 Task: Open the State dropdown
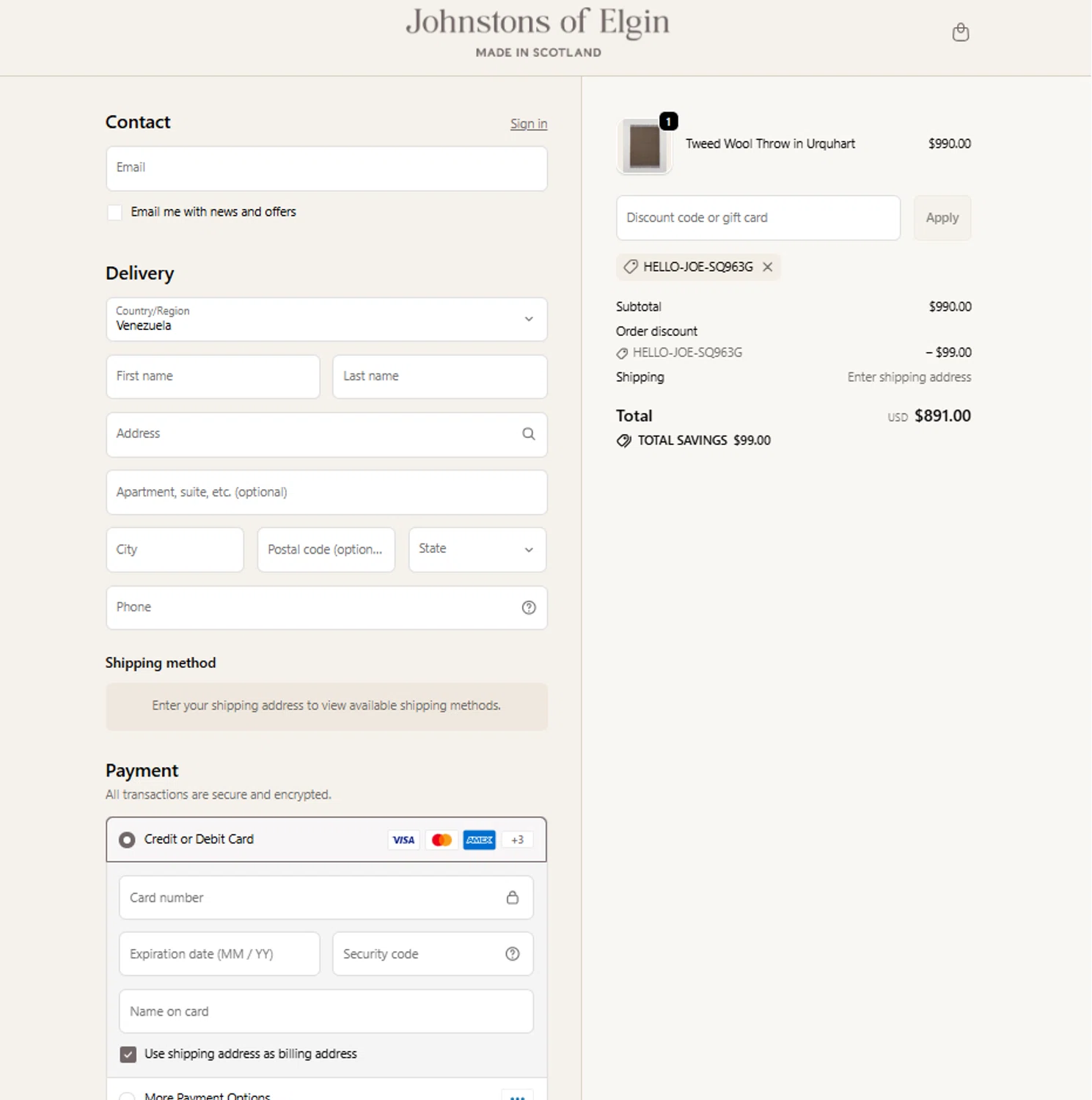[x=477, y=549]
